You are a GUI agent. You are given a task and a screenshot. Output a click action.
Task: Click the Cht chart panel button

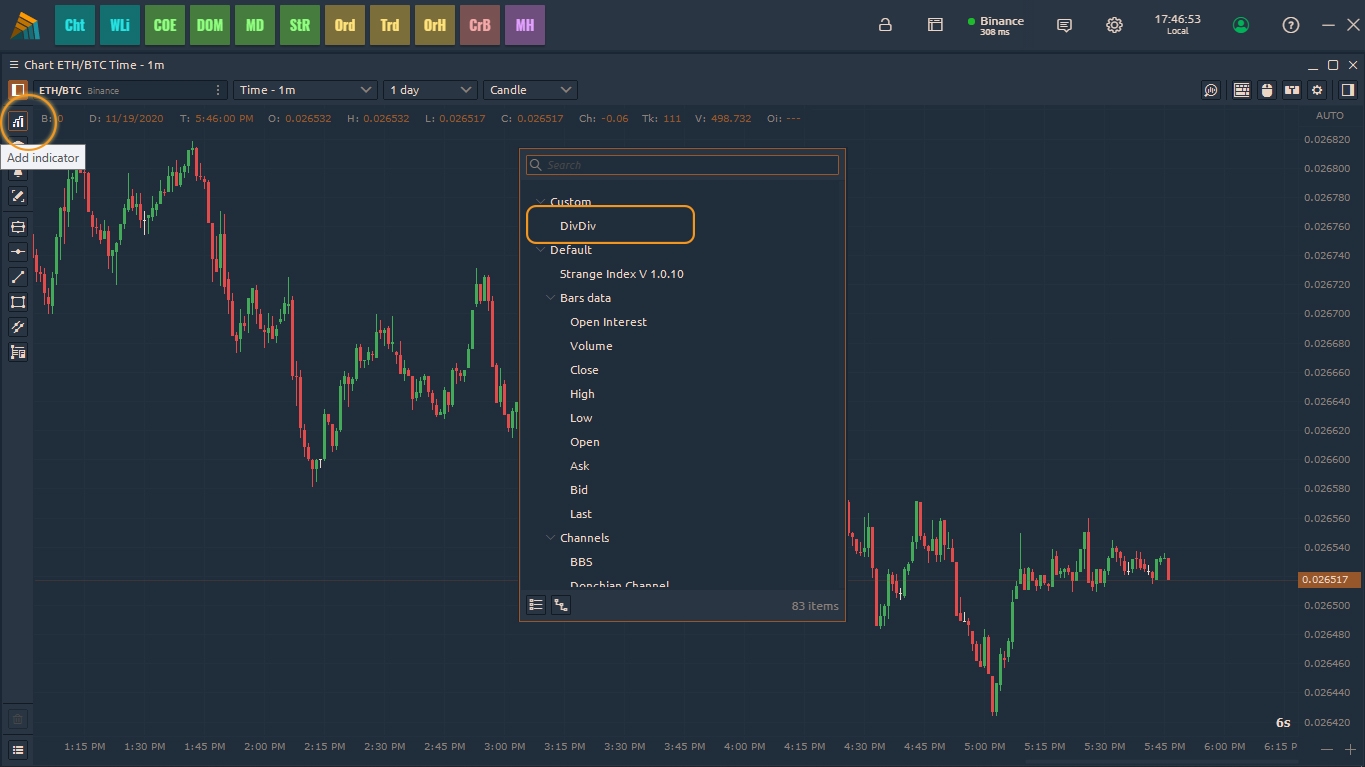tap(75, 25)
